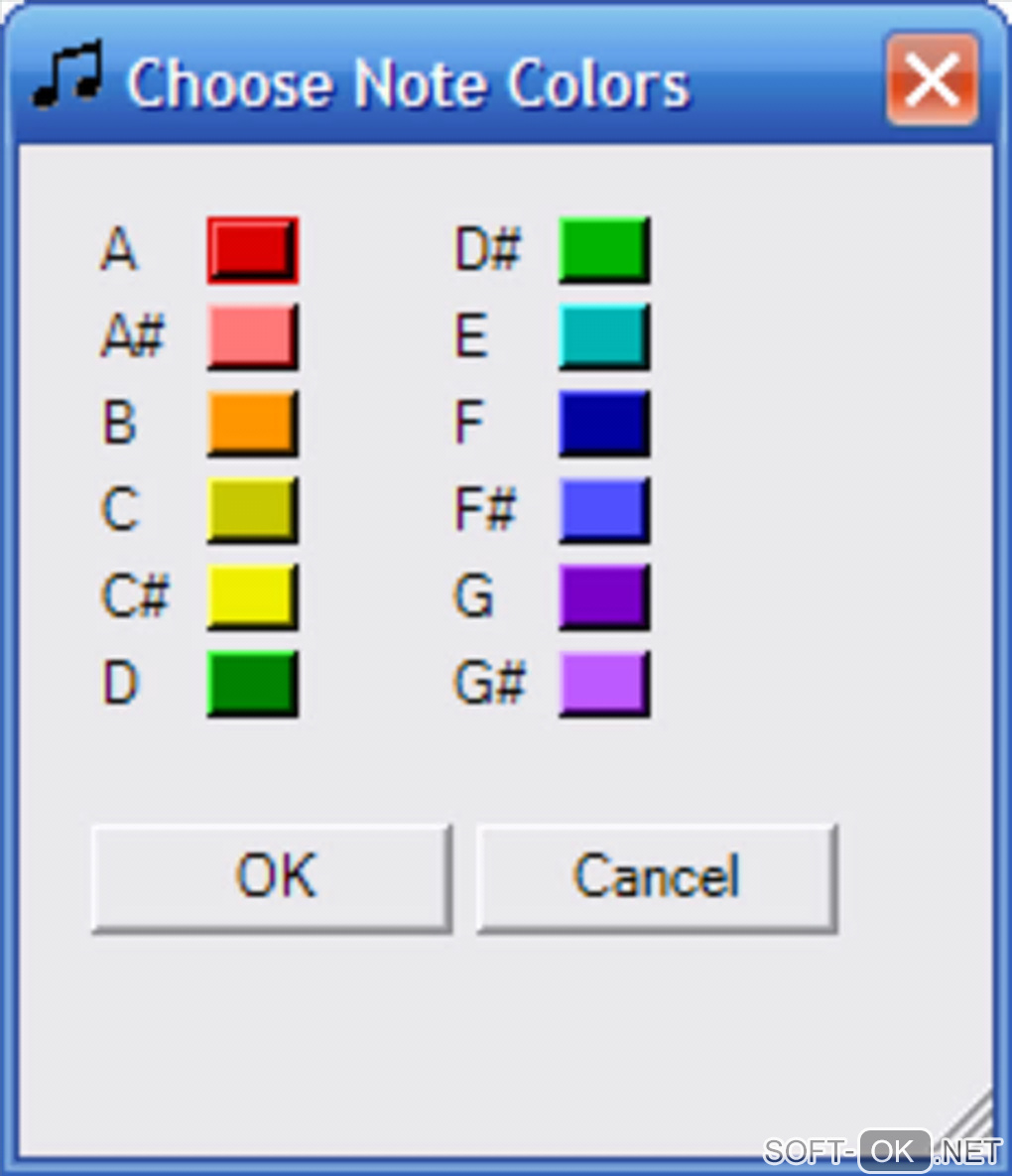Close the Choose Note Colors window
Image resolution: width=1012 pixels, height=1176 pixels.
pyautogui.click(x=933, y=80)
